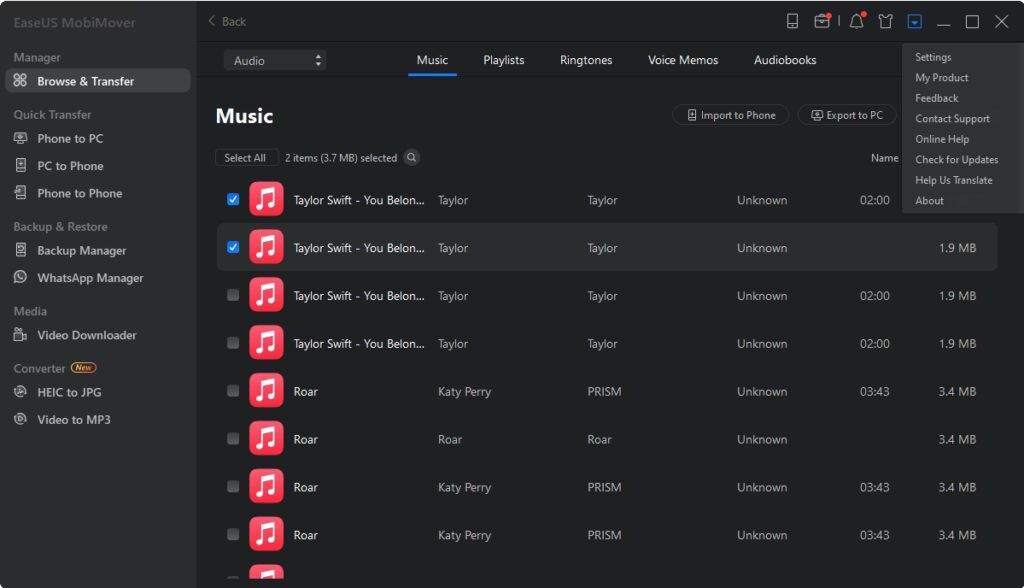The image size is (1024, 588).
Task: Open WhatsApp Manager from the sidebar
Action: click(90, 278)
